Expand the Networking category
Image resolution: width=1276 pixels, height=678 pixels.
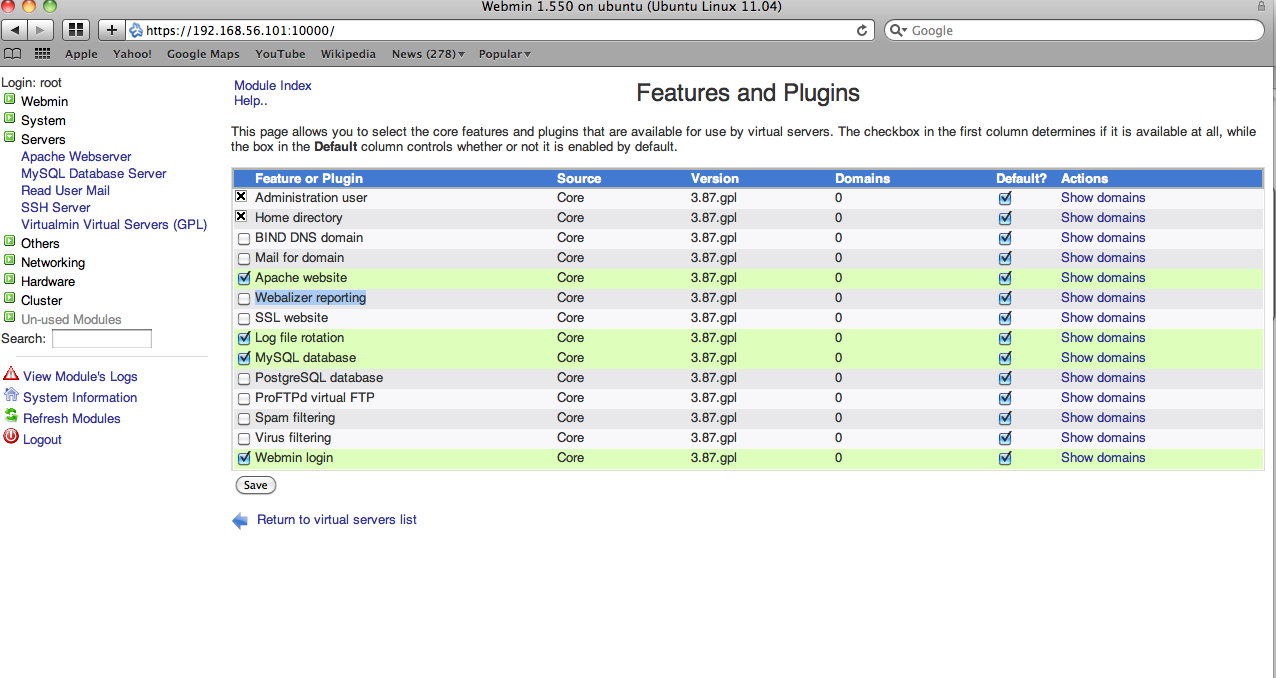pos(9,261)
